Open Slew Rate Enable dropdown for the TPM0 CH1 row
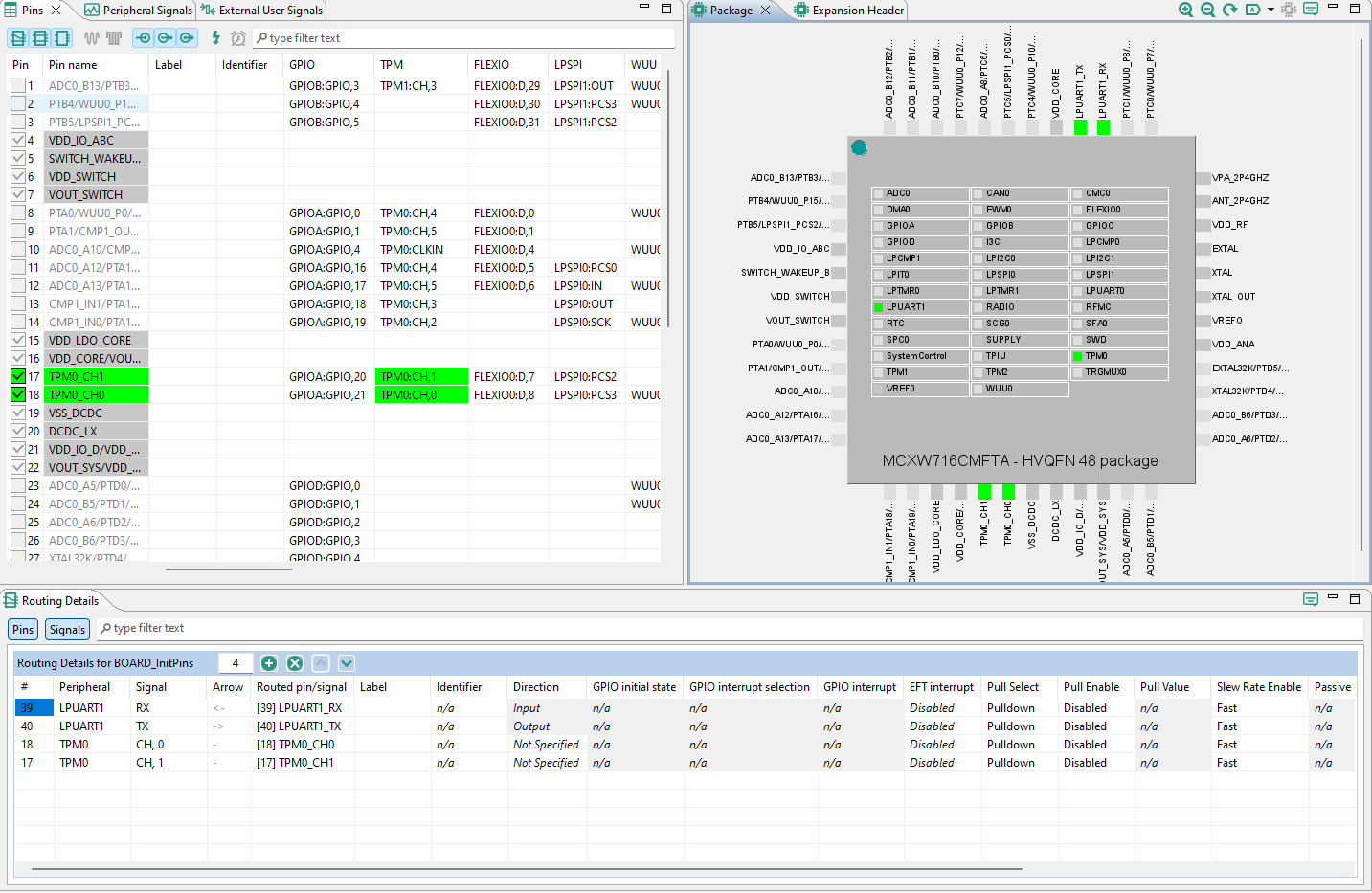This screenshot has height=893, width=1372. coord(1257,763)
